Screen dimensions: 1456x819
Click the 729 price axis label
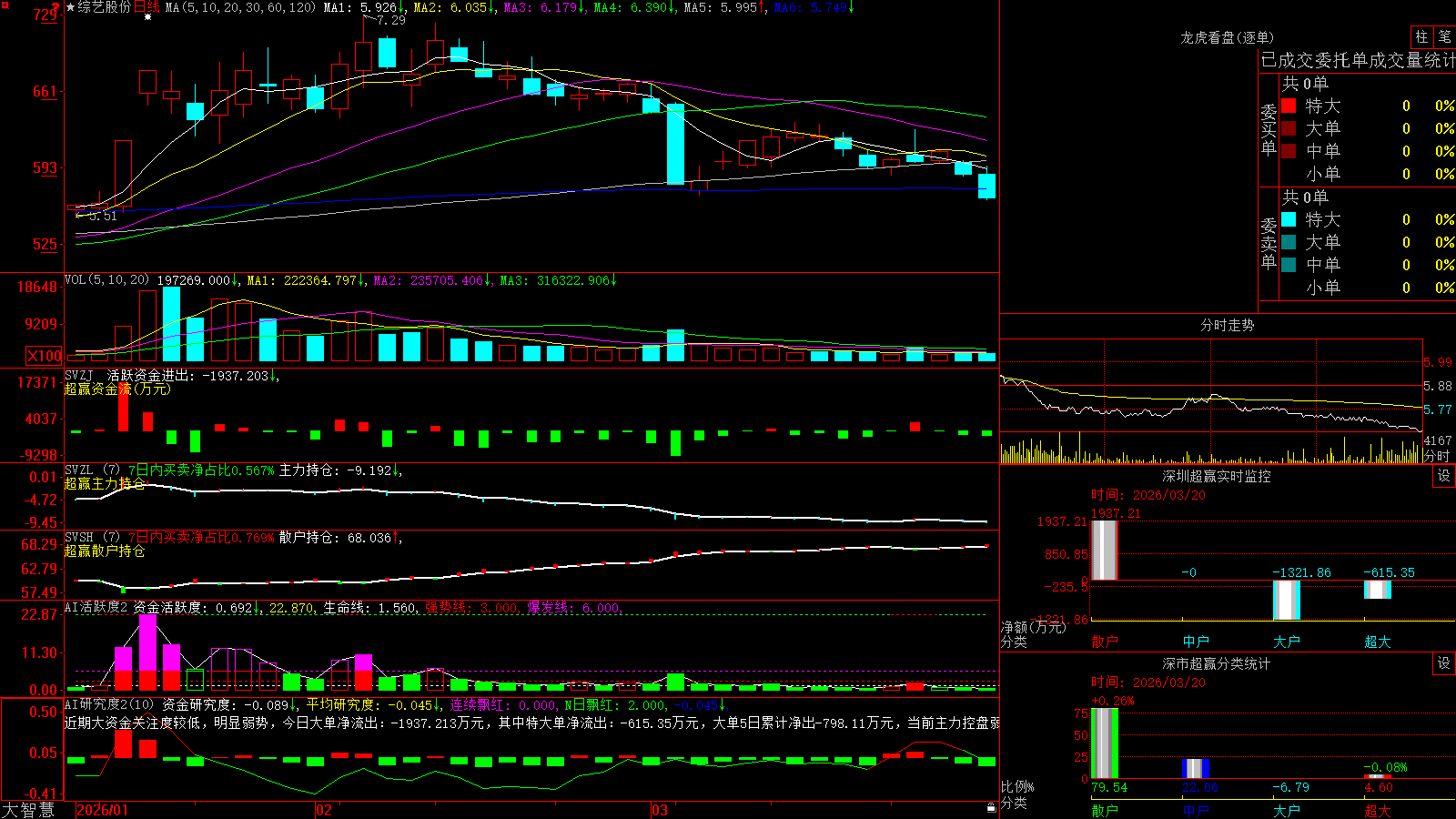pos(45,15)
